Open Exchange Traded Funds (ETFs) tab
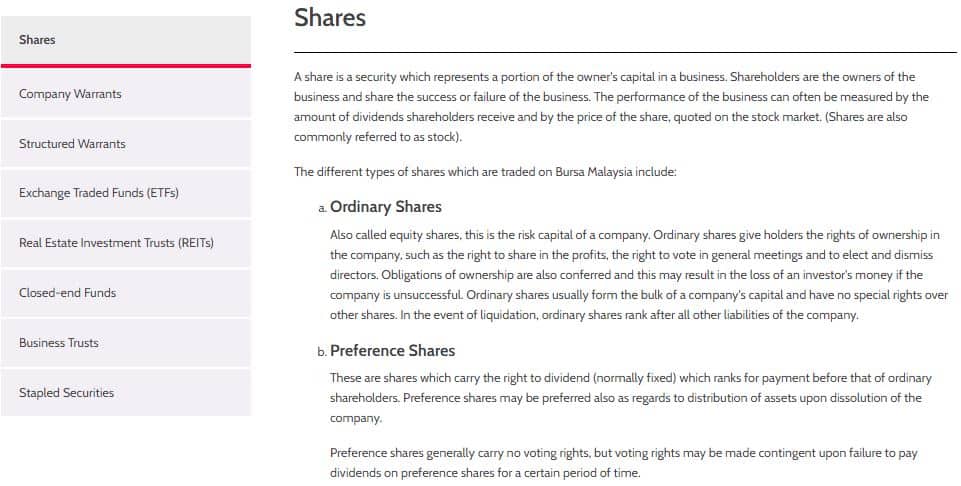The height and width of the screenshot is (486, 961). 126,193
